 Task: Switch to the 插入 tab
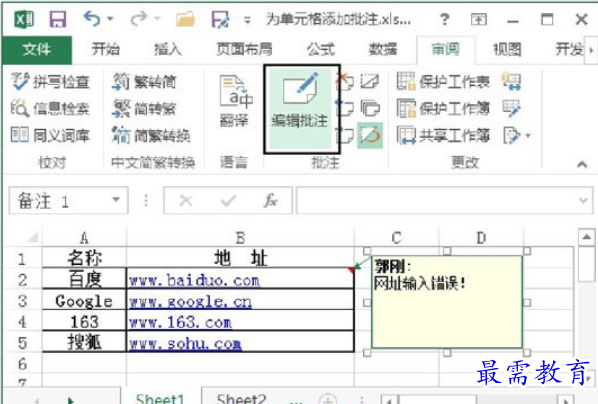168,49
